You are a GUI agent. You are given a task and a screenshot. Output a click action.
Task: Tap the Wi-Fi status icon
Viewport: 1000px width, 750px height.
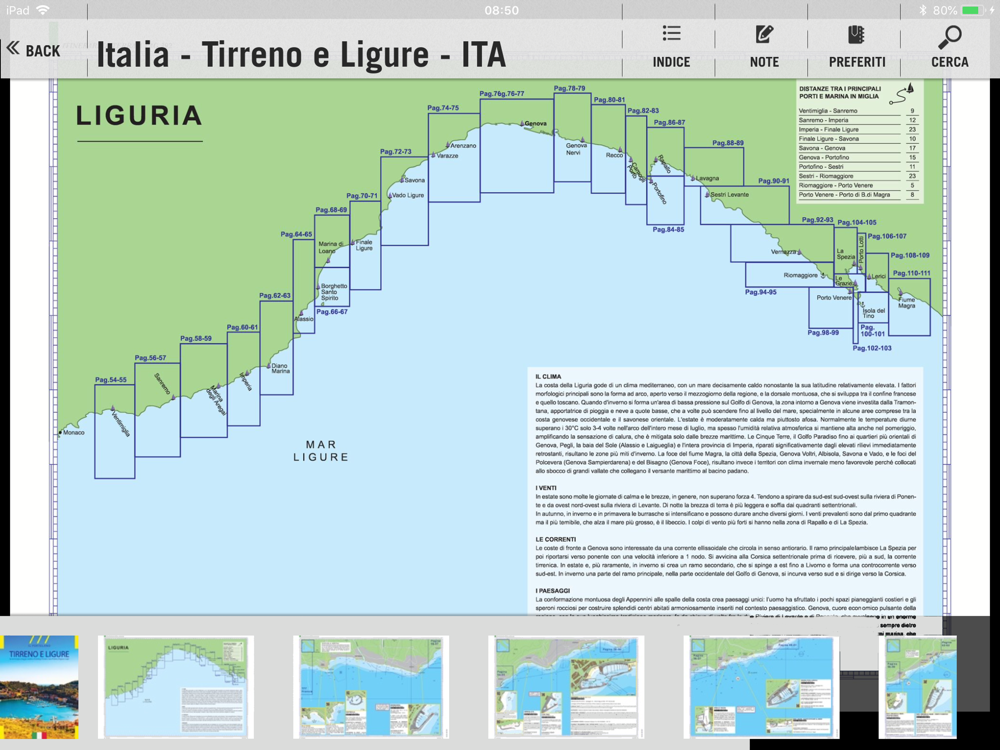pyautogui.click(x=43, y=10)
